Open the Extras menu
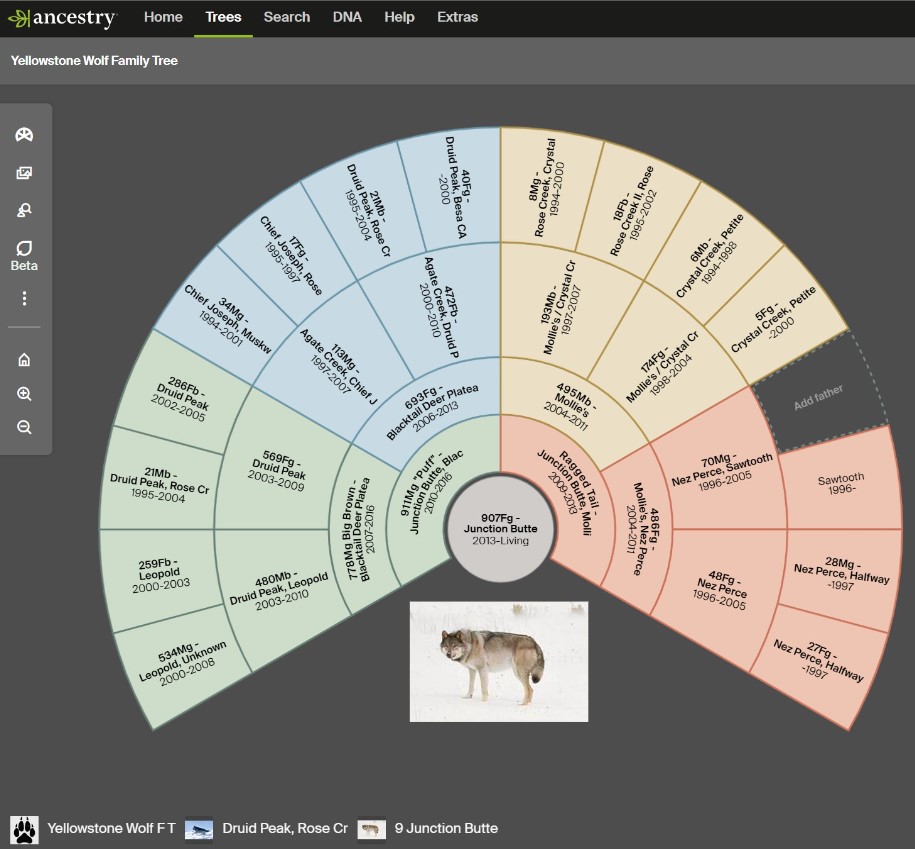Screen dimensions: 915x849 point(458,17)
